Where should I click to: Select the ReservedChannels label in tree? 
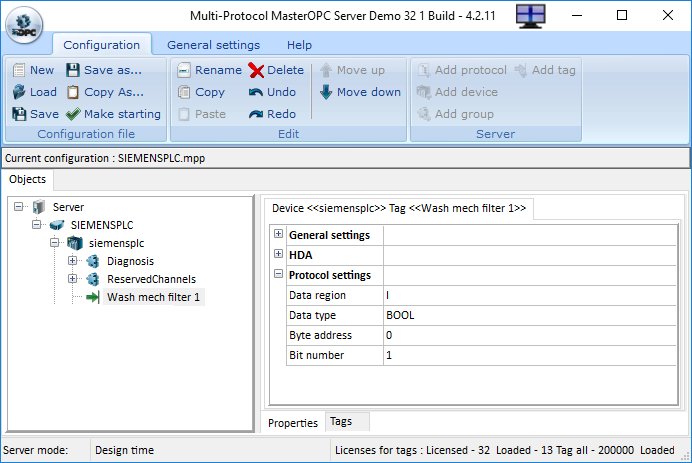click(x=151, y=279)
